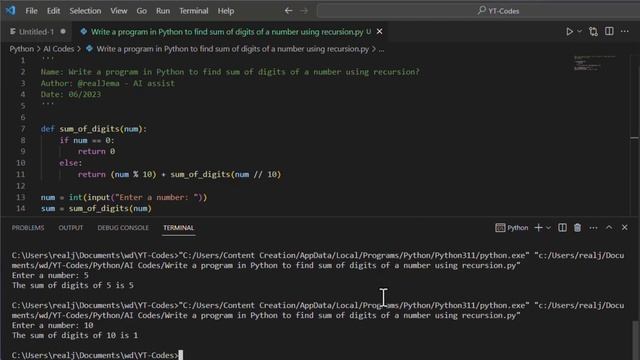Switch to the Debug Console tab
This screenshot has height=360, width=640.
tap(123, 228)
